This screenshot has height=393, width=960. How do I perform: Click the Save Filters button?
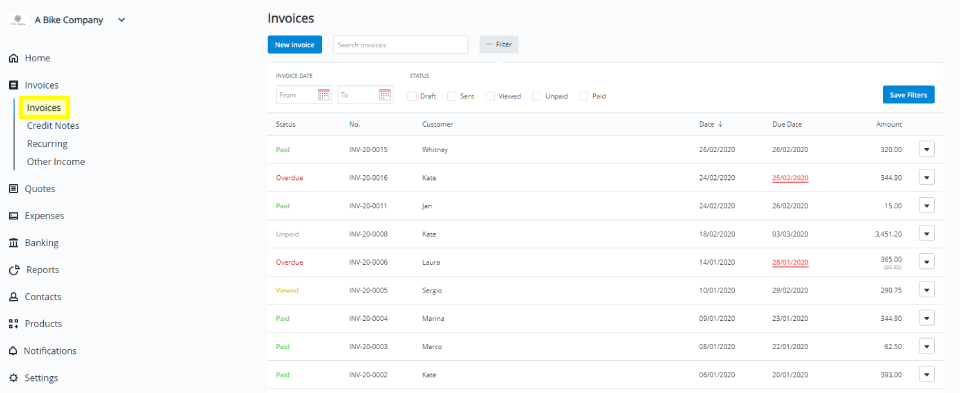point(909,95)
